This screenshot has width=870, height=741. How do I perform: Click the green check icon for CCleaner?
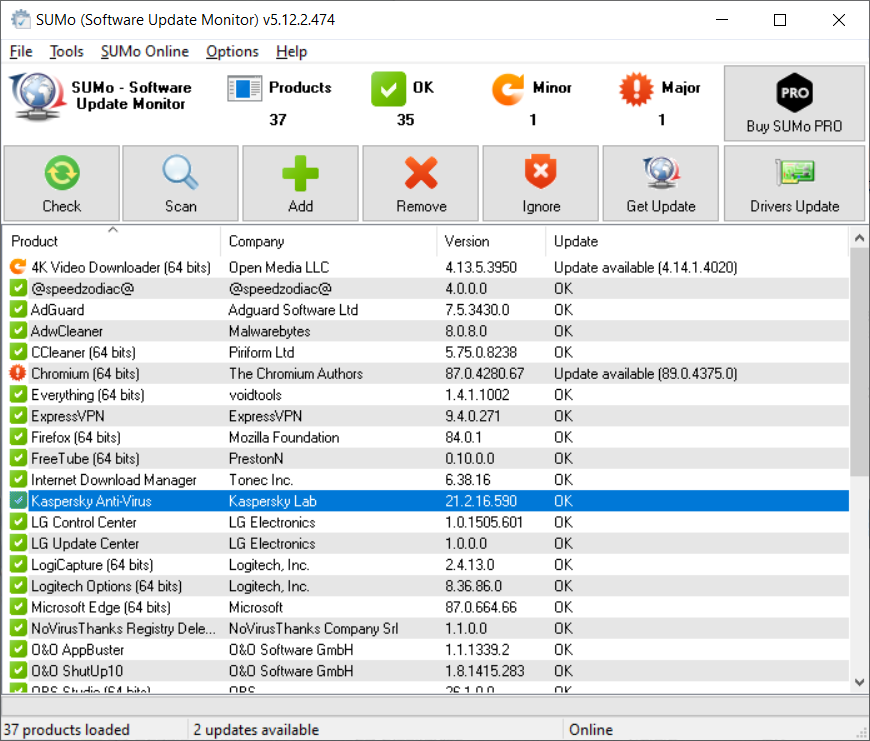[18, 352]
